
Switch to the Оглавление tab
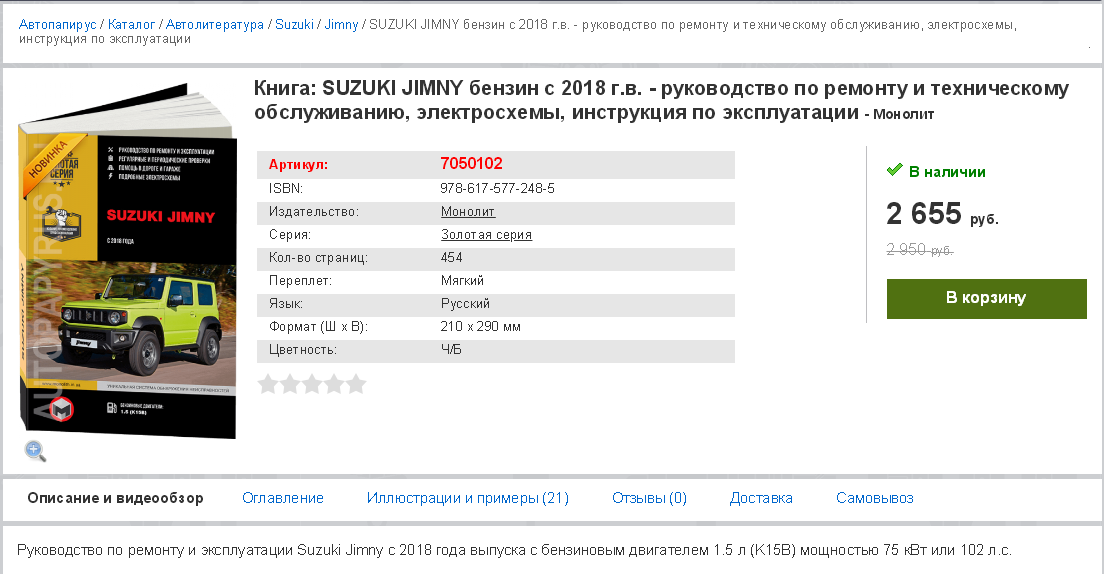tap(283, 498)
